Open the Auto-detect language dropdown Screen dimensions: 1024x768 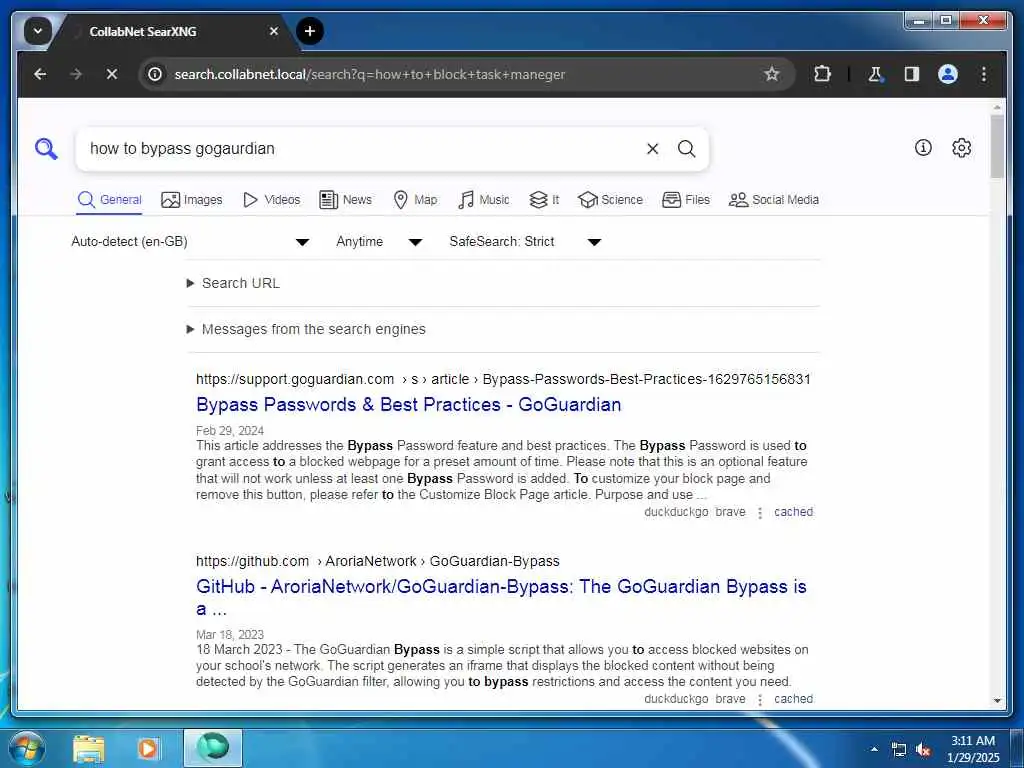pos(190,242)
